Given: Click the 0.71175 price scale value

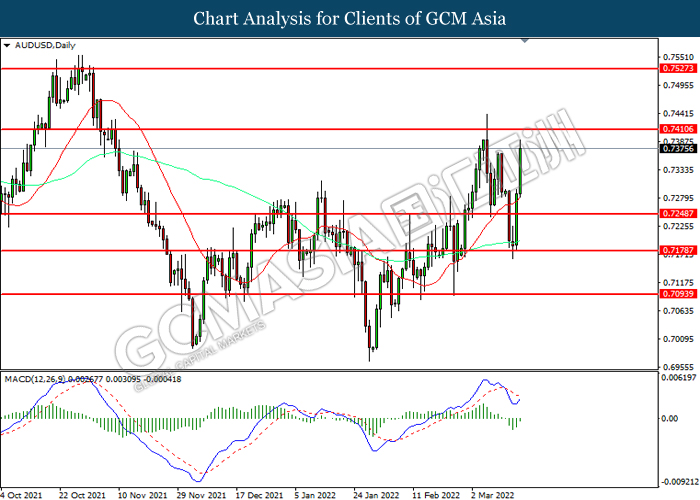Looking at the screenshot, I should pyautogui.click(x=679, y=283).
